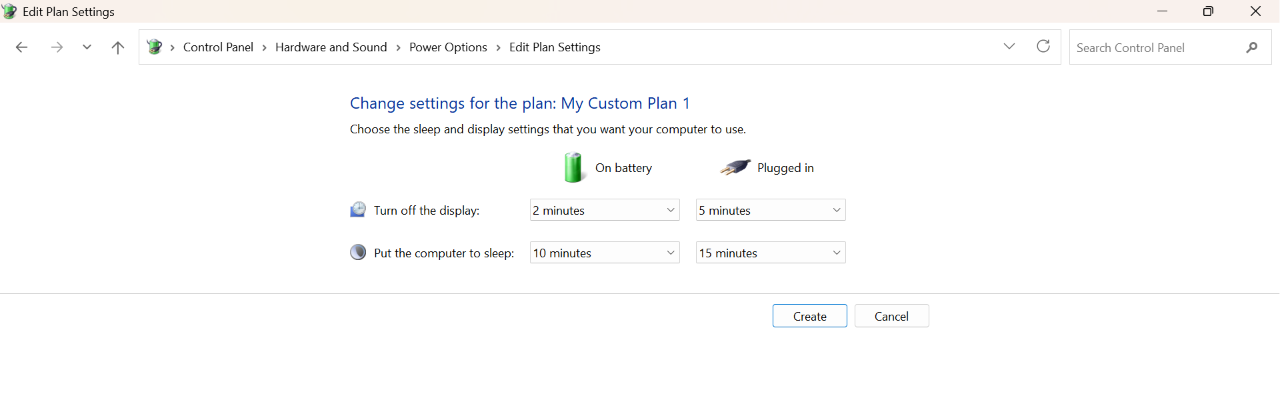Go to Power Options breadcrumb
The height and width of the screenshot is (408, 1280).
coord(448,47)
